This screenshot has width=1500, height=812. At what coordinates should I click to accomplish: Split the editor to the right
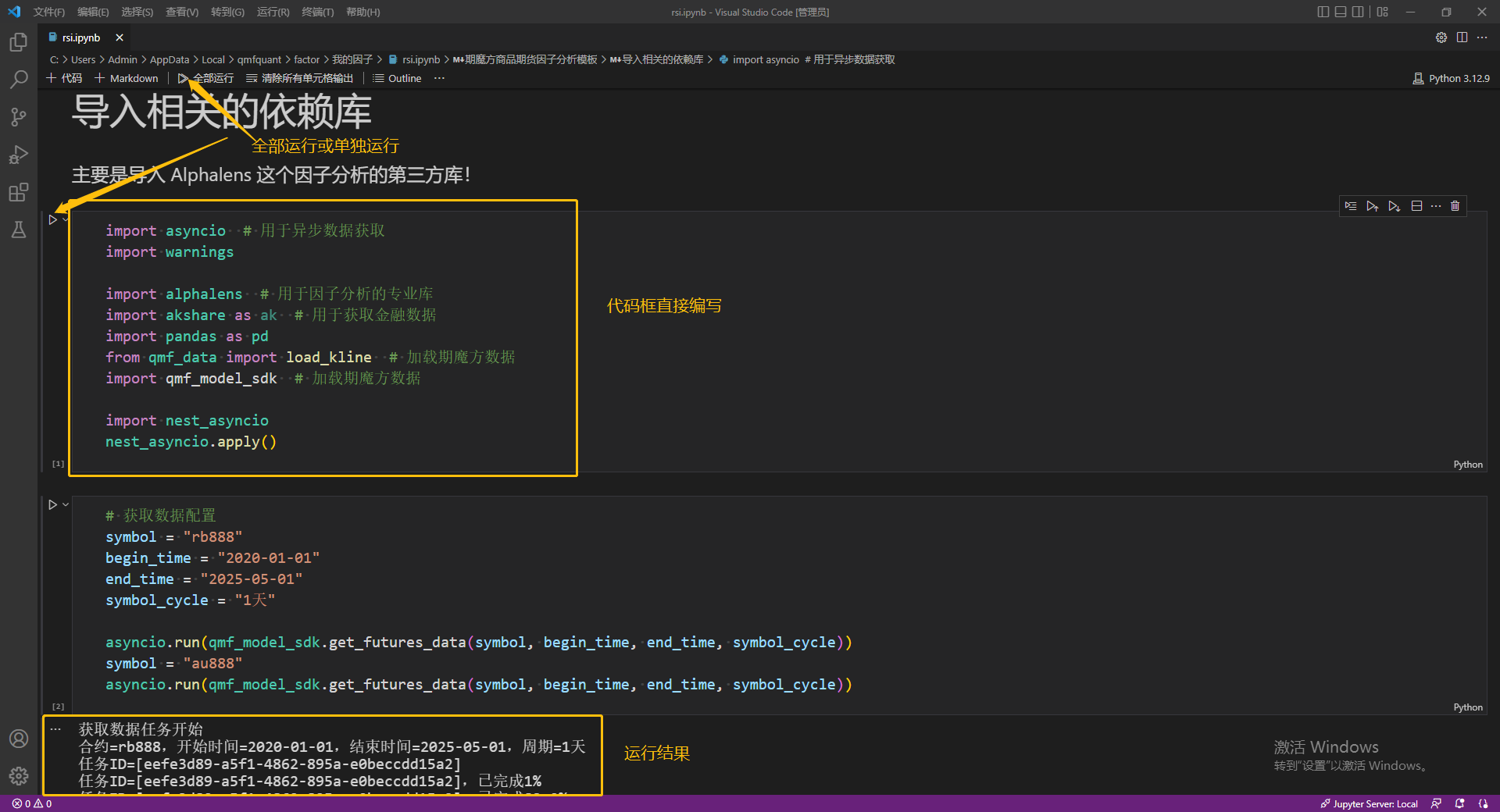click(1462, 37)
